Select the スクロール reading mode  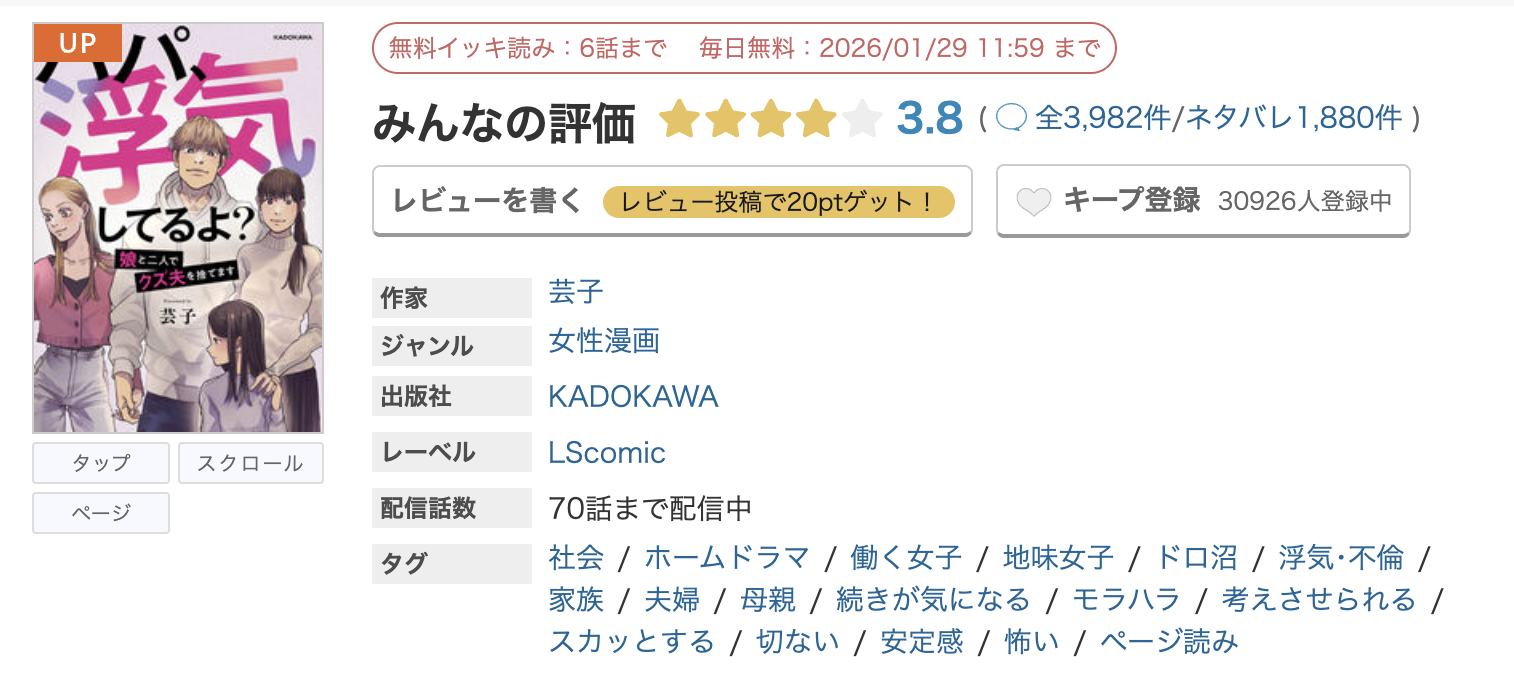pyautogui.click(x=250, y=462)
